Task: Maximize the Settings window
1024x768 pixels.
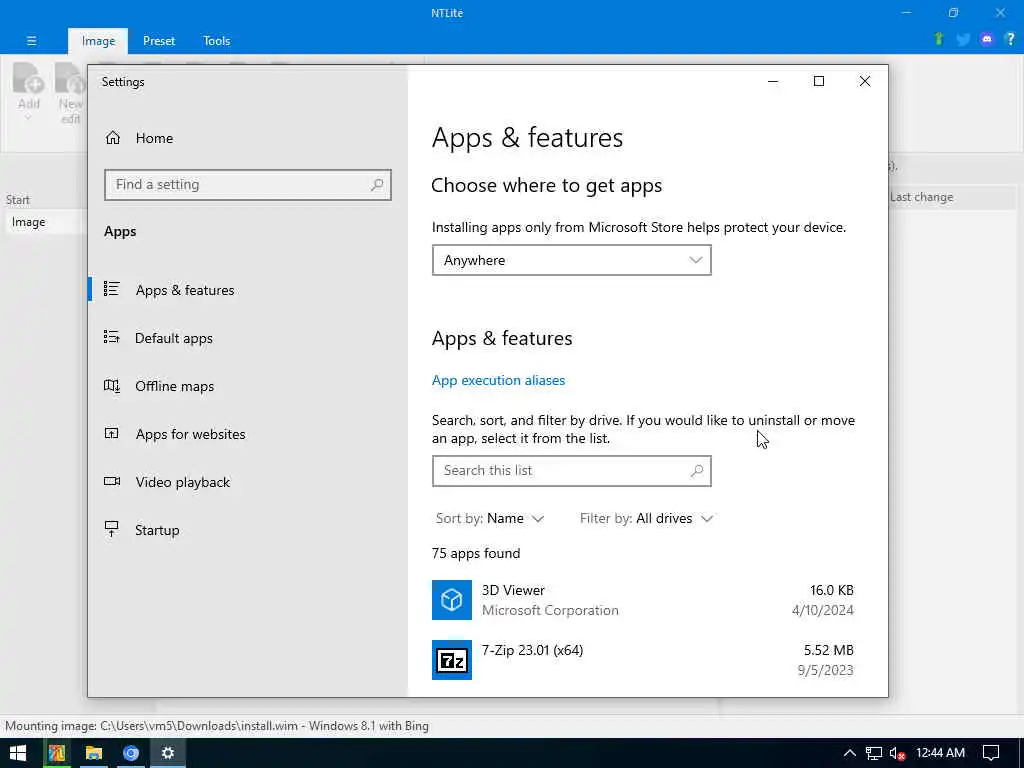Action: click(819, 81)
